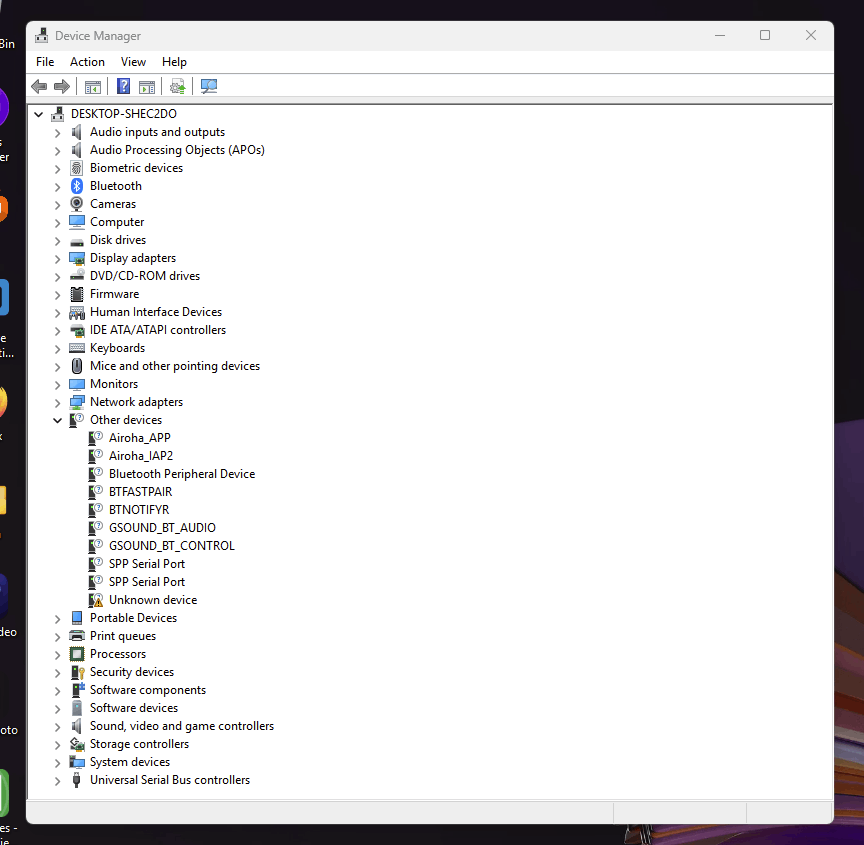Image resolution: width=864 pixels, height=845 pixels.
Task: Click the Forward navigation arrow
Action: (62, 86)
